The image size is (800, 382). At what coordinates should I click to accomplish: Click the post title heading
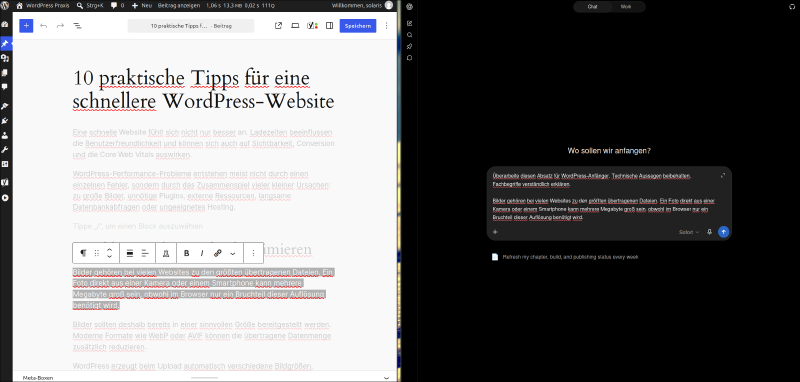tap(204, 90)
